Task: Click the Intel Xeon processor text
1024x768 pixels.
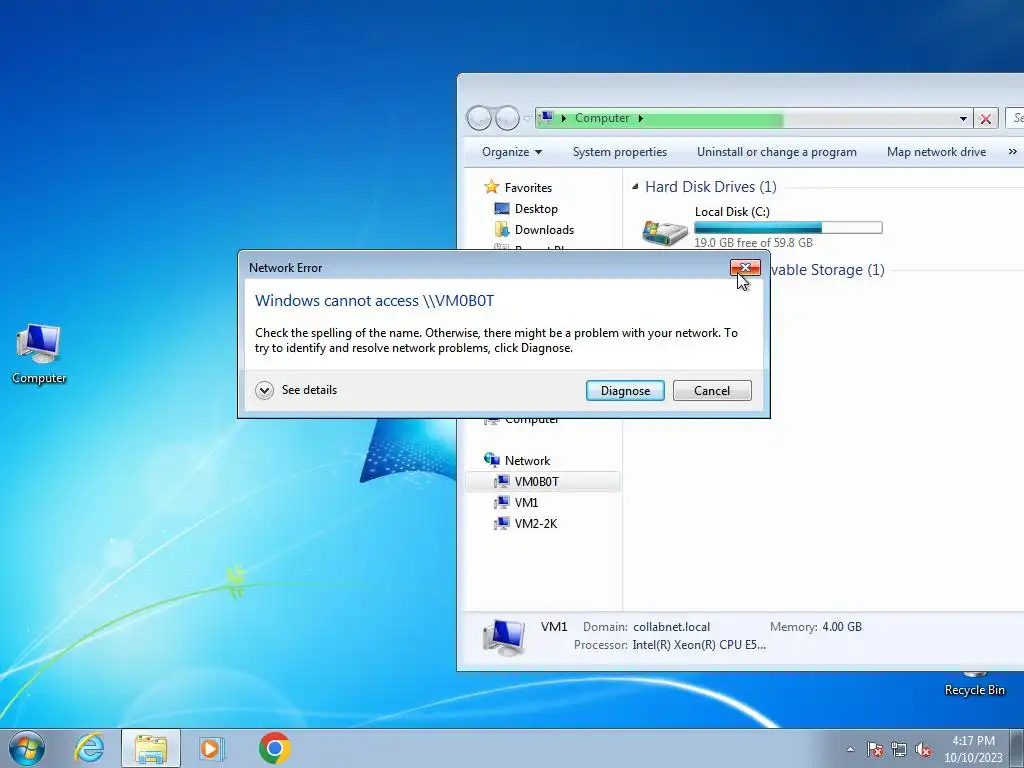Action: [699, 645]
